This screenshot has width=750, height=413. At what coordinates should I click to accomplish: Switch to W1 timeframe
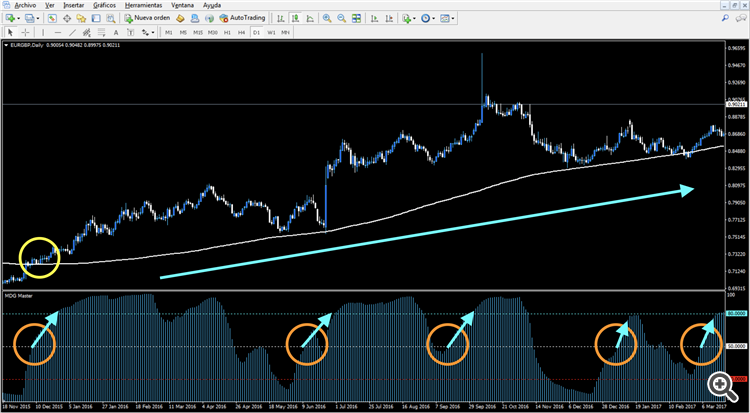(271, 32)
